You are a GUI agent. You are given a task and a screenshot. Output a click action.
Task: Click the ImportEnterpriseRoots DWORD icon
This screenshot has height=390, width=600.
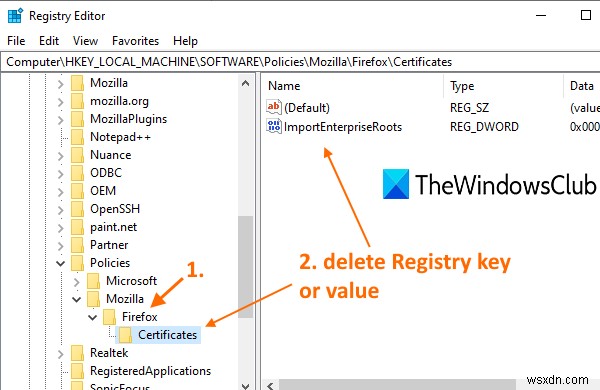274,126
